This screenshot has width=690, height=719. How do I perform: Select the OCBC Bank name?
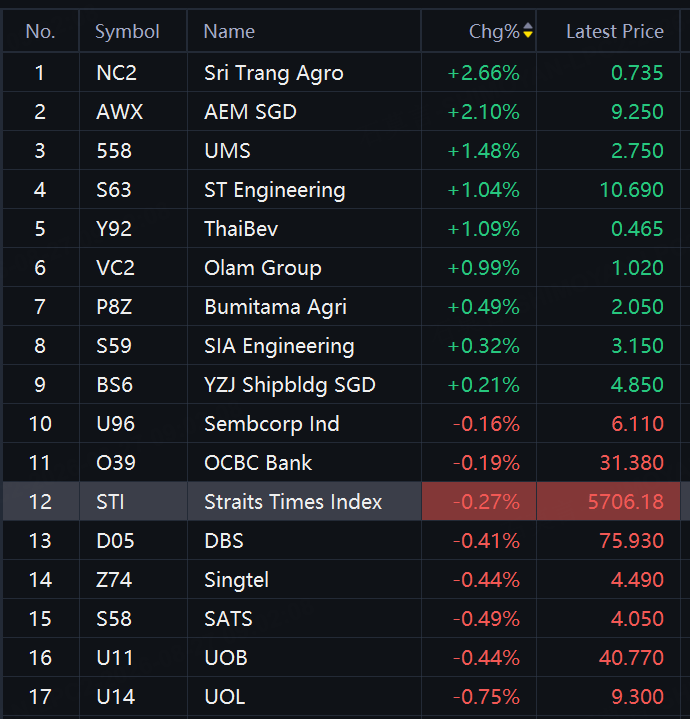pyautogui.click(x=258, y=463)
